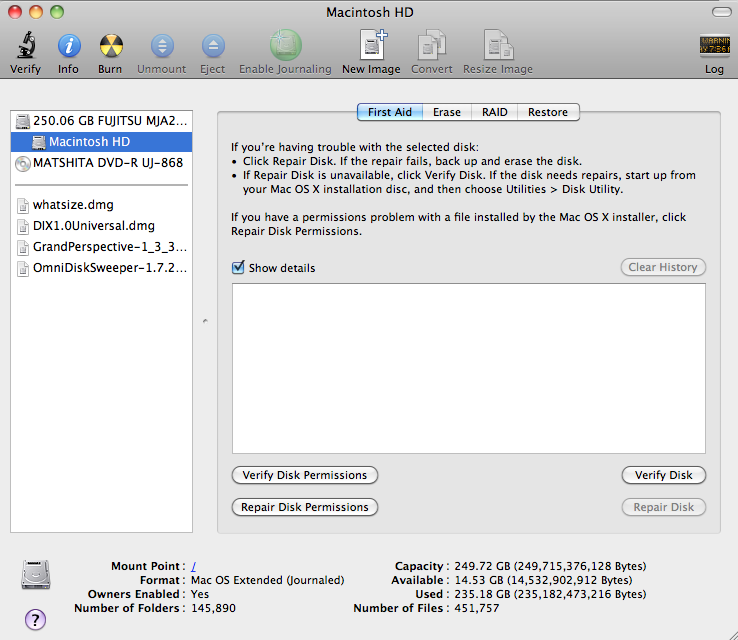Open the mount point "/" link
The width and height of the screenshot is (738, 640).
coord(193,566)
